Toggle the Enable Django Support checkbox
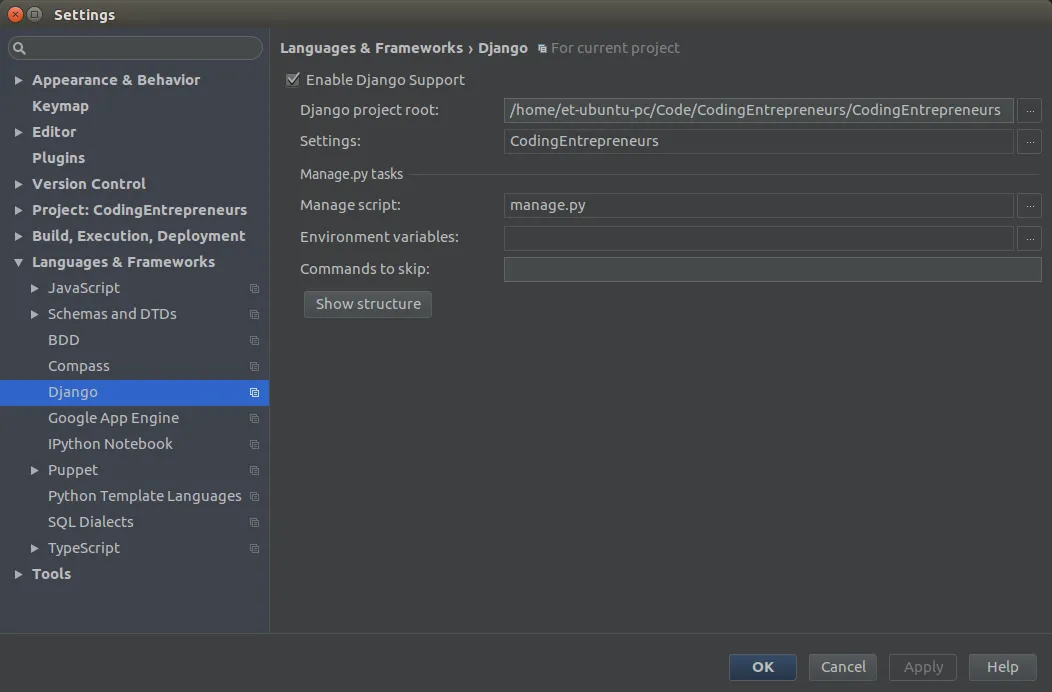 coord(293,80)
